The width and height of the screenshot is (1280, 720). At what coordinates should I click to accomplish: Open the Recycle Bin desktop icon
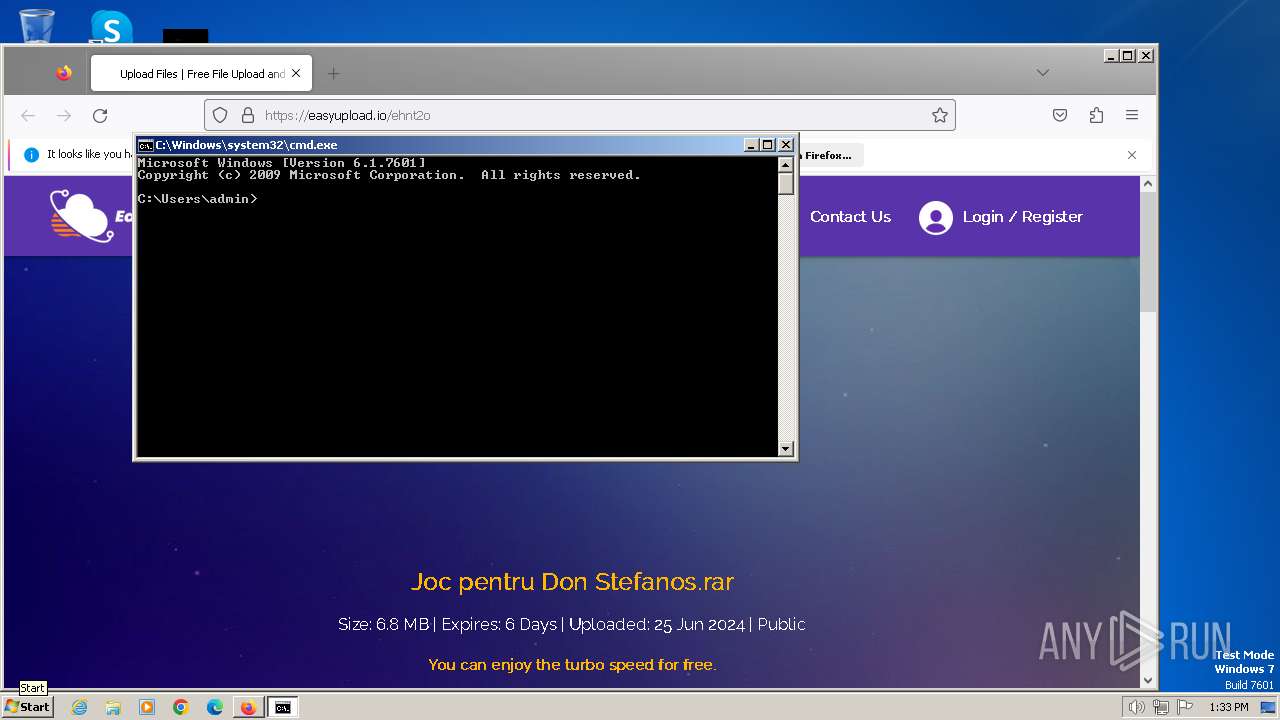click(x=37, y=25)
